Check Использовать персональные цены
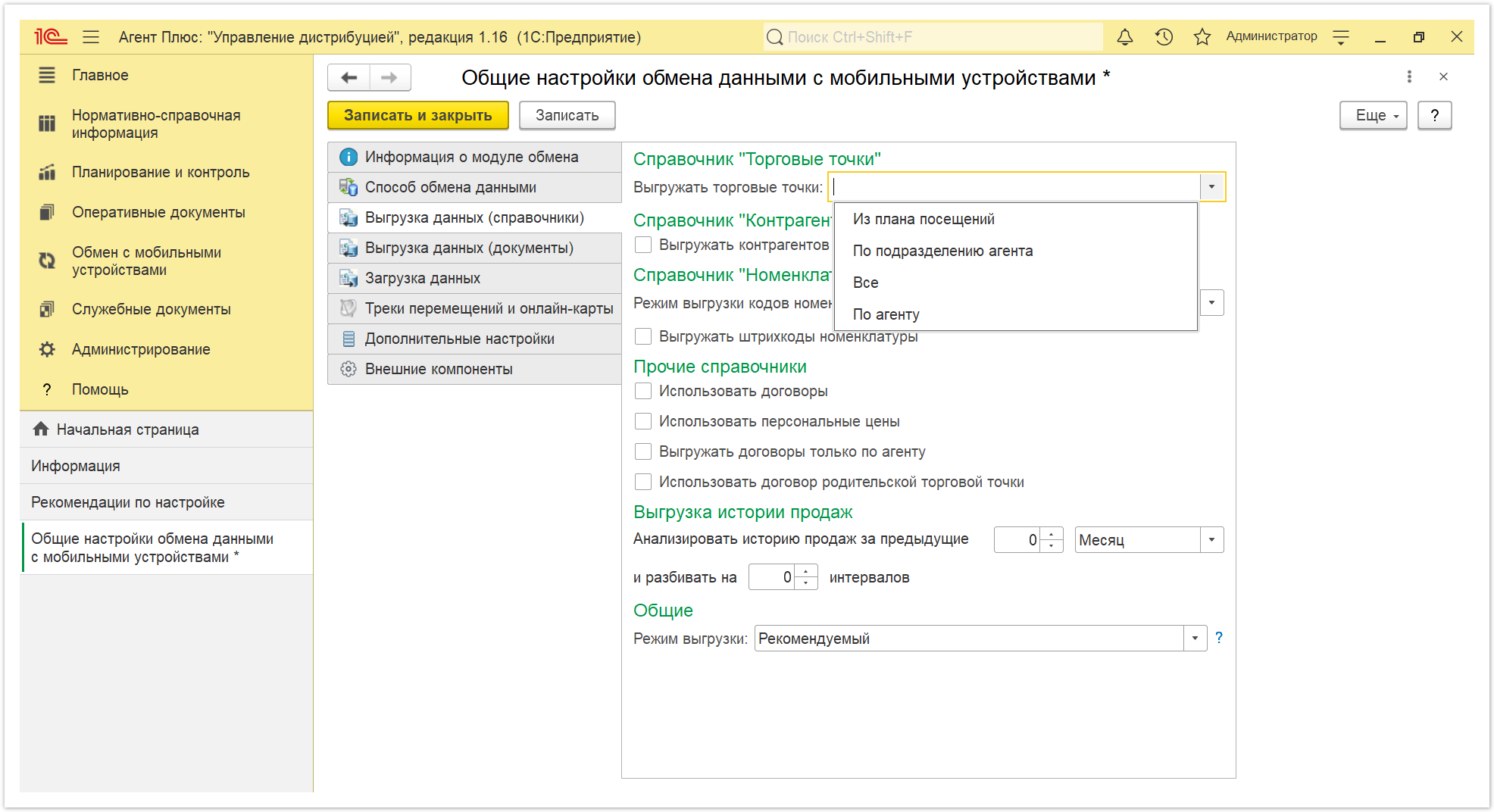The width and height of the screenshot is (1494, 812). [643, 421]
